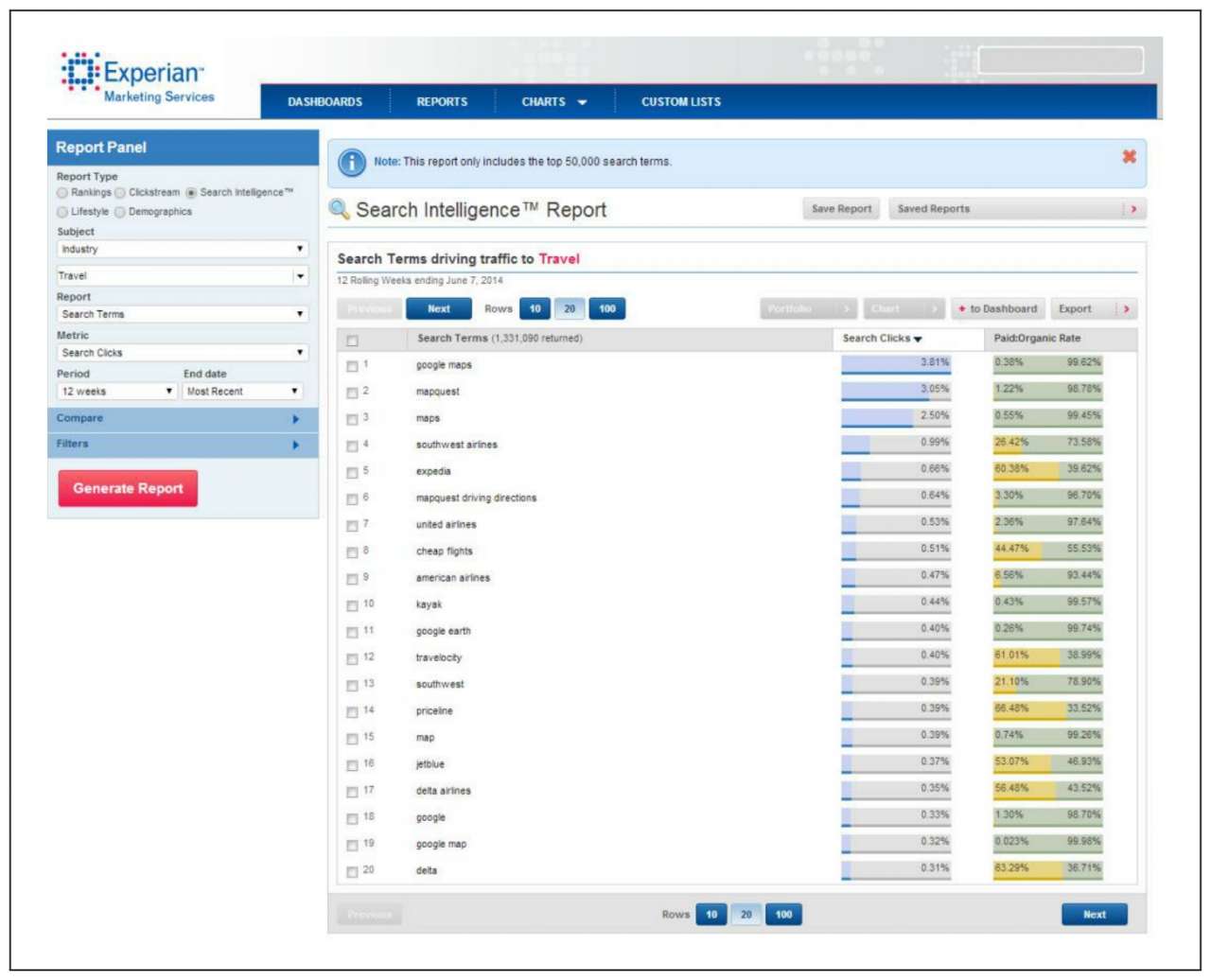Click the search term google earth
This screenshot has width=1211, height=980.
tap(444, 631)
